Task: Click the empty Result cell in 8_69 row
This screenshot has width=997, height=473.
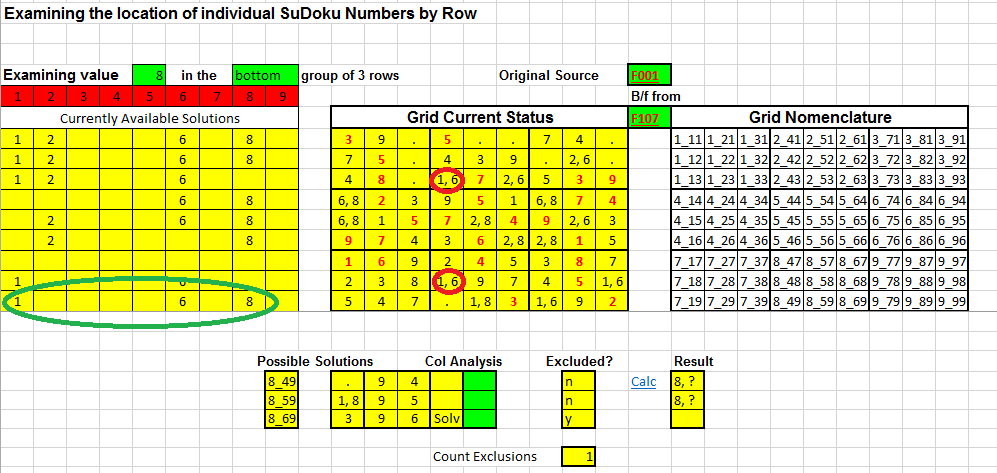Action: pos(687,419)
